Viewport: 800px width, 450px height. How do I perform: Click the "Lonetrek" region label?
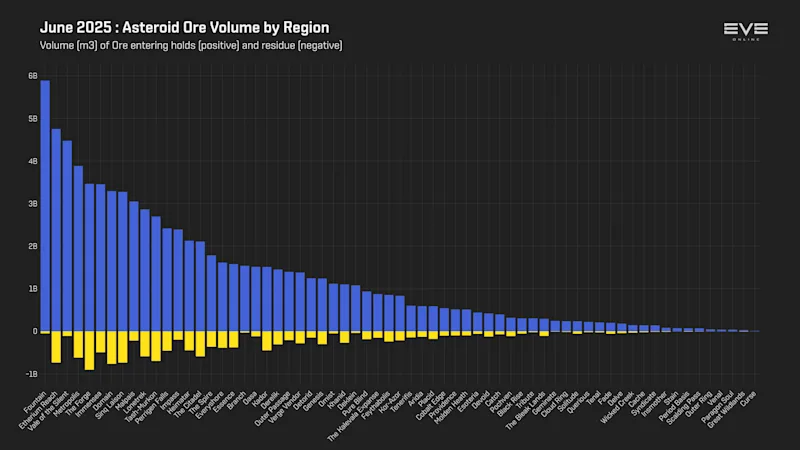point(136,402)
